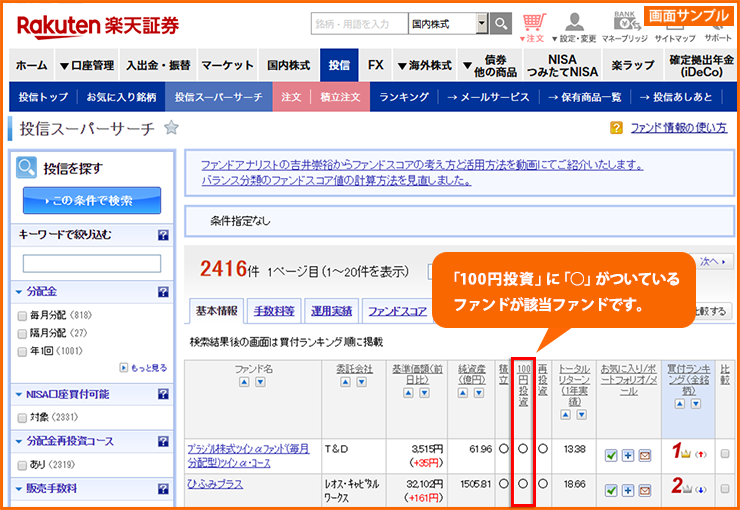Viewport: 740px width, 510px height.
Task: Open the 積立注文 submenu item
Action: [x=340, y=97]
